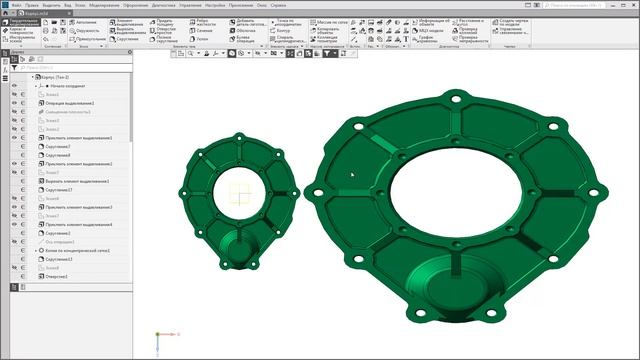Viewport: 640px width, 360px height.
Task: Open Информация об объекте tool
Action: click(431, 22)
